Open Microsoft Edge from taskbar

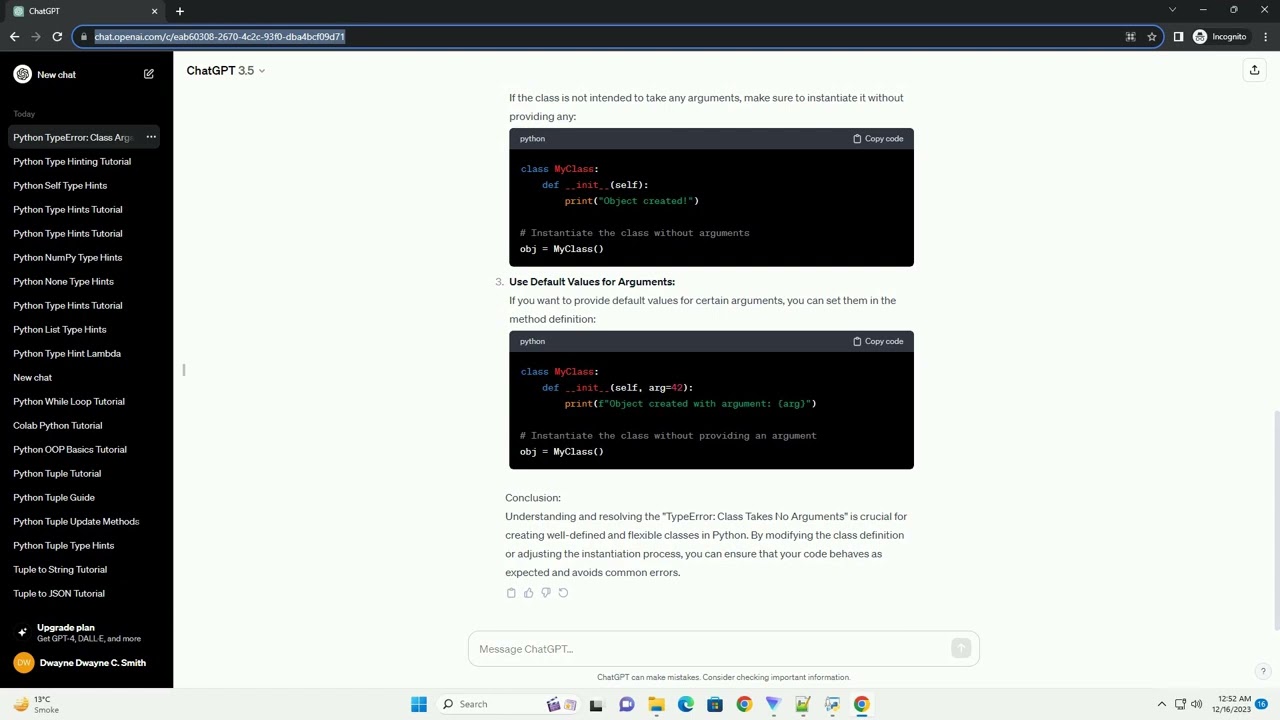click(685, 704)
